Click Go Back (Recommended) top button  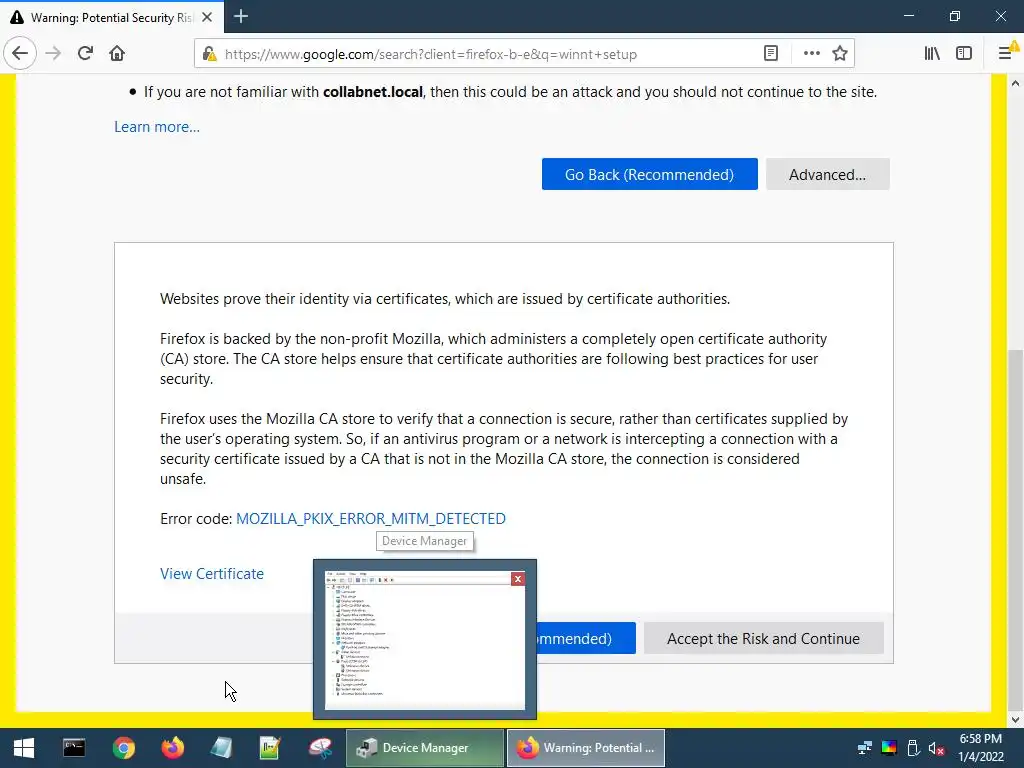(649, 174)
